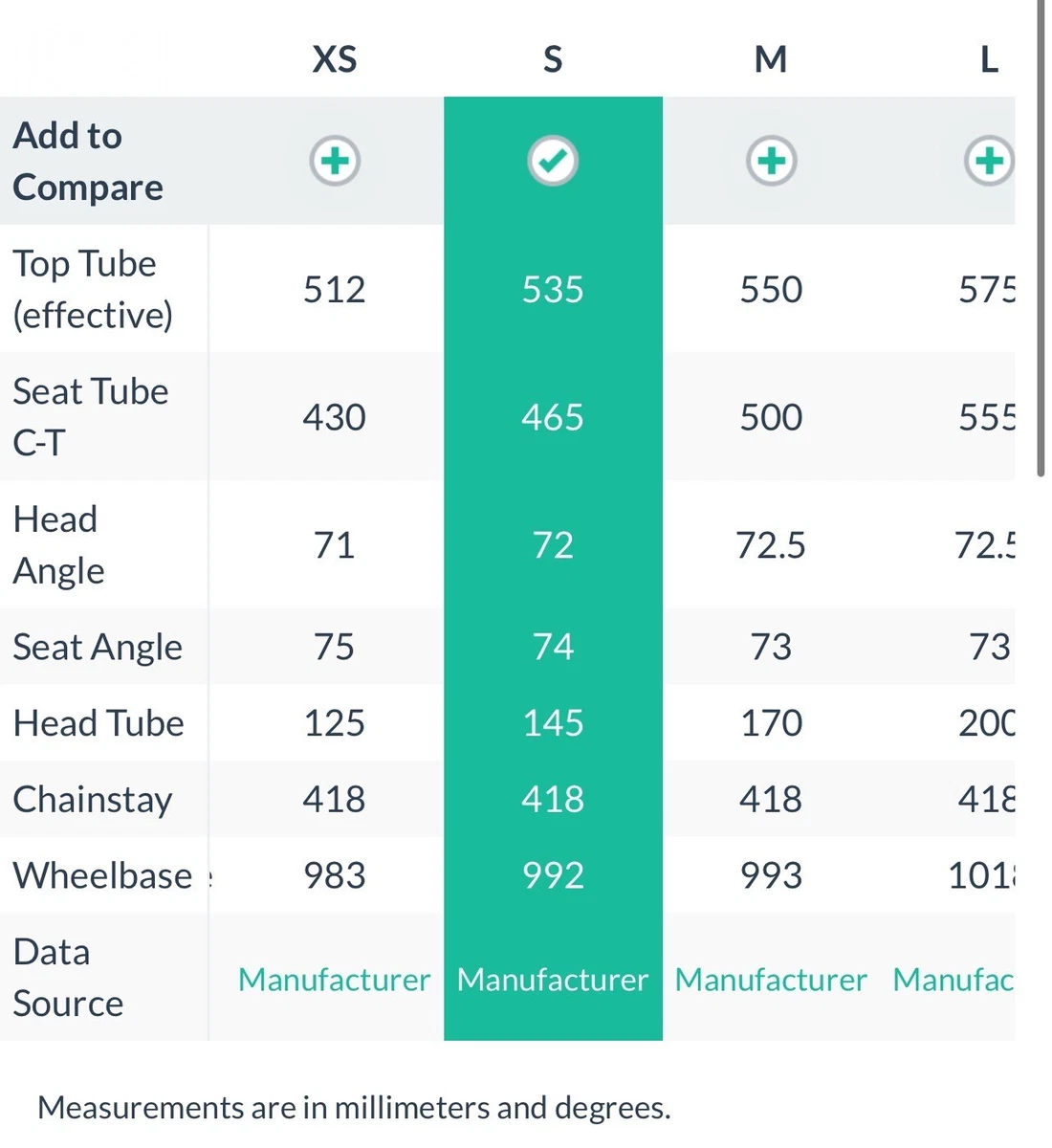Screen dimensions: 1052x1148
Task: Click the Head Angle row label
Action: click(x=58, y=545)
